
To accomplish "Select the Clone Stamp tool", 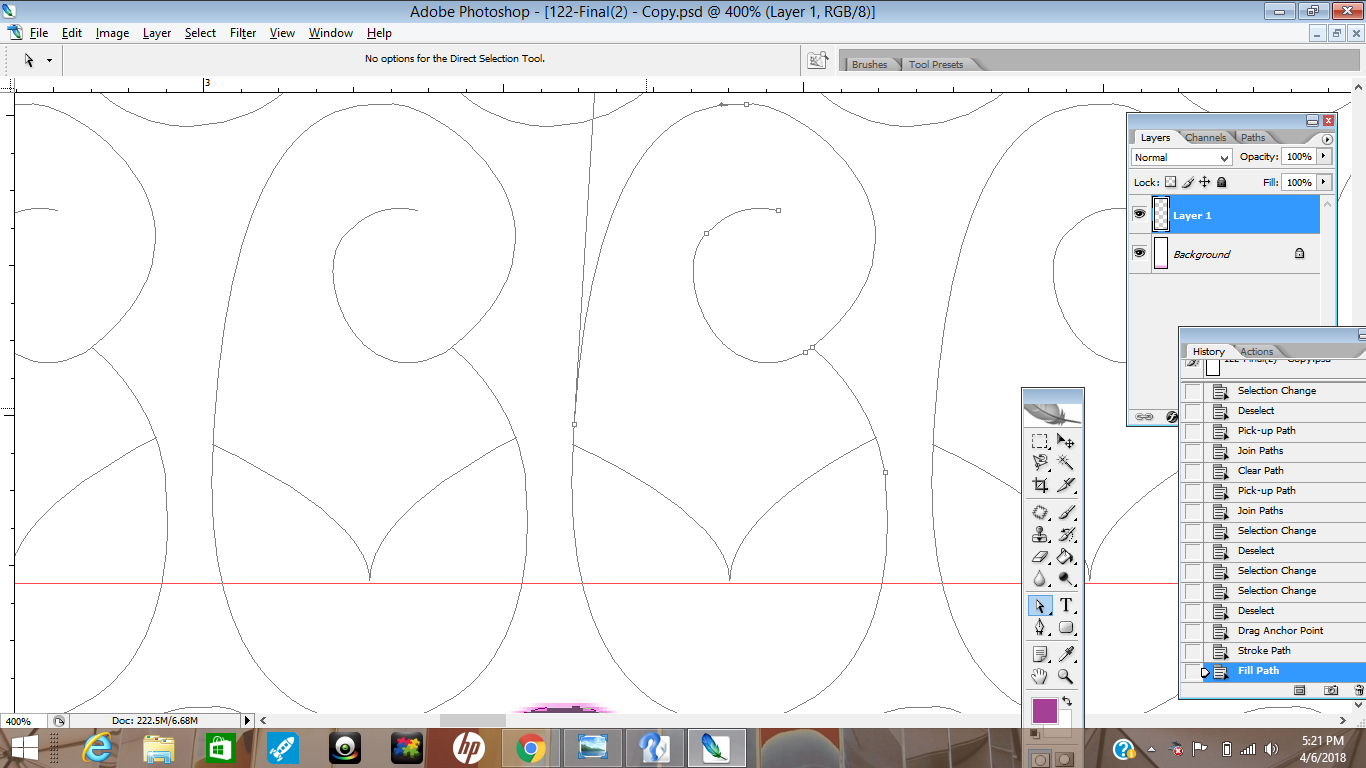I will 1040,534.
